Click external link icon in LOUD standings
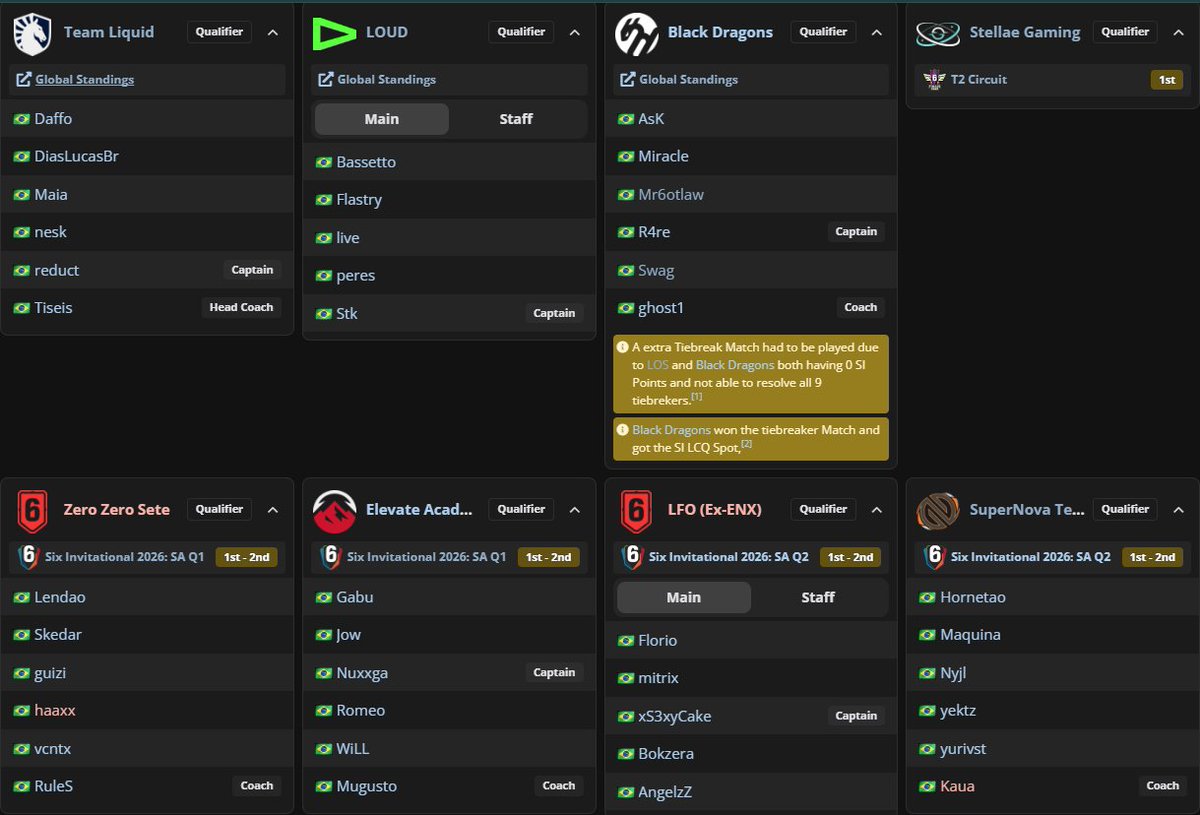The height and width of the screenshot is (815, 1200). [x=326, y=80]
